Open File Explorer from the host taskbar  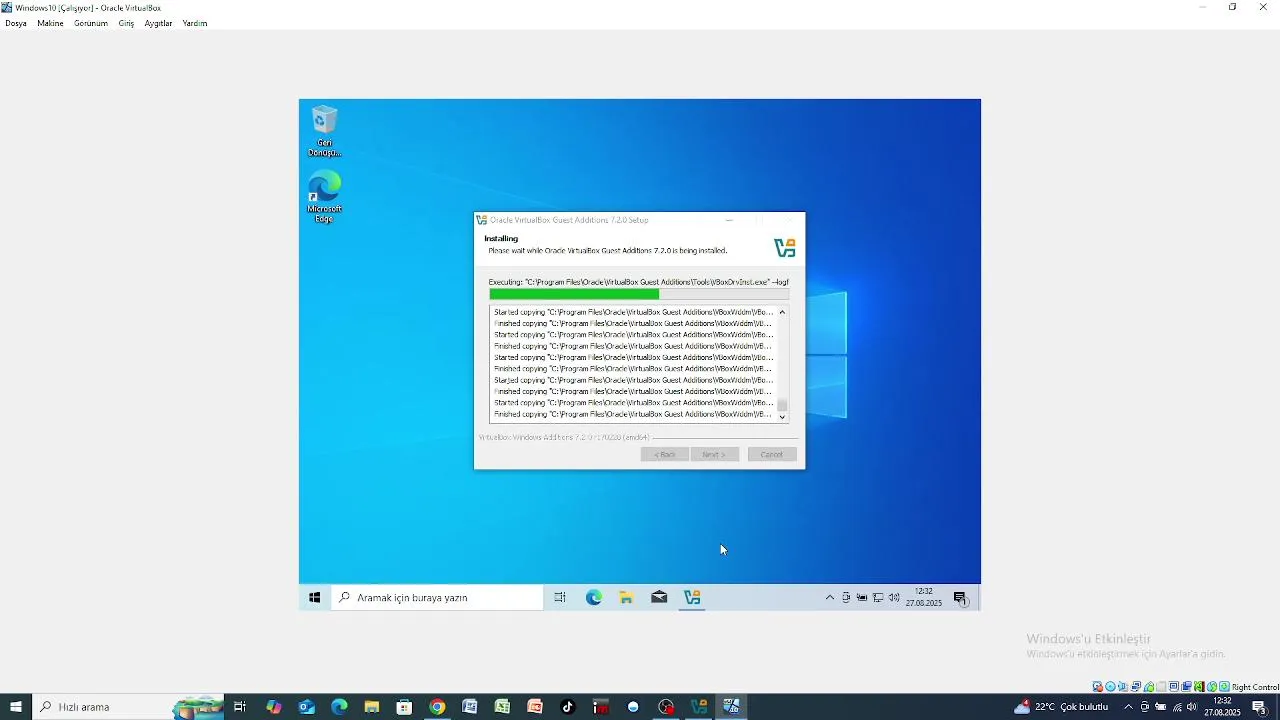point(371,707)
